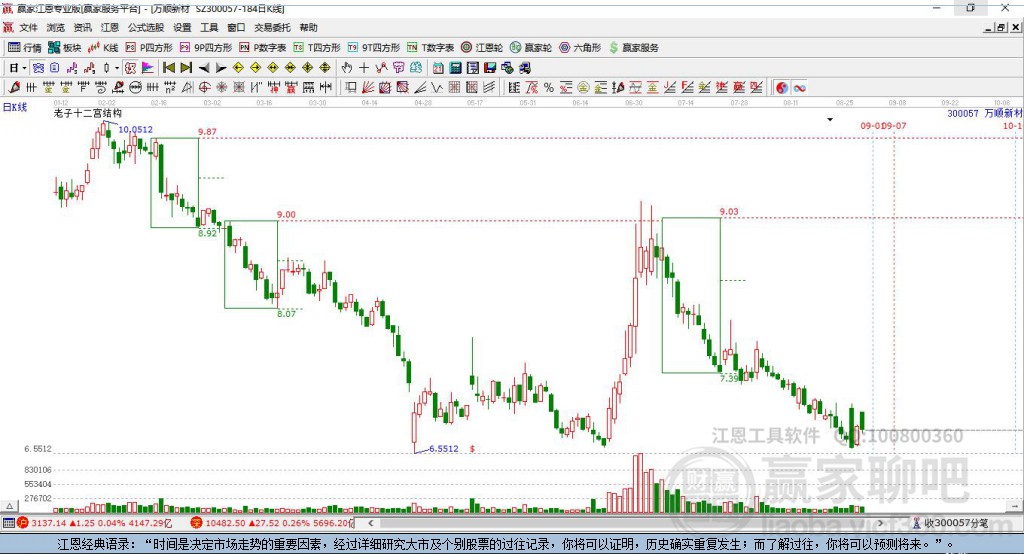This screenshot has width=1024, height=554.
Task: Open the 交易委托 menu
Action: (272, 27)
